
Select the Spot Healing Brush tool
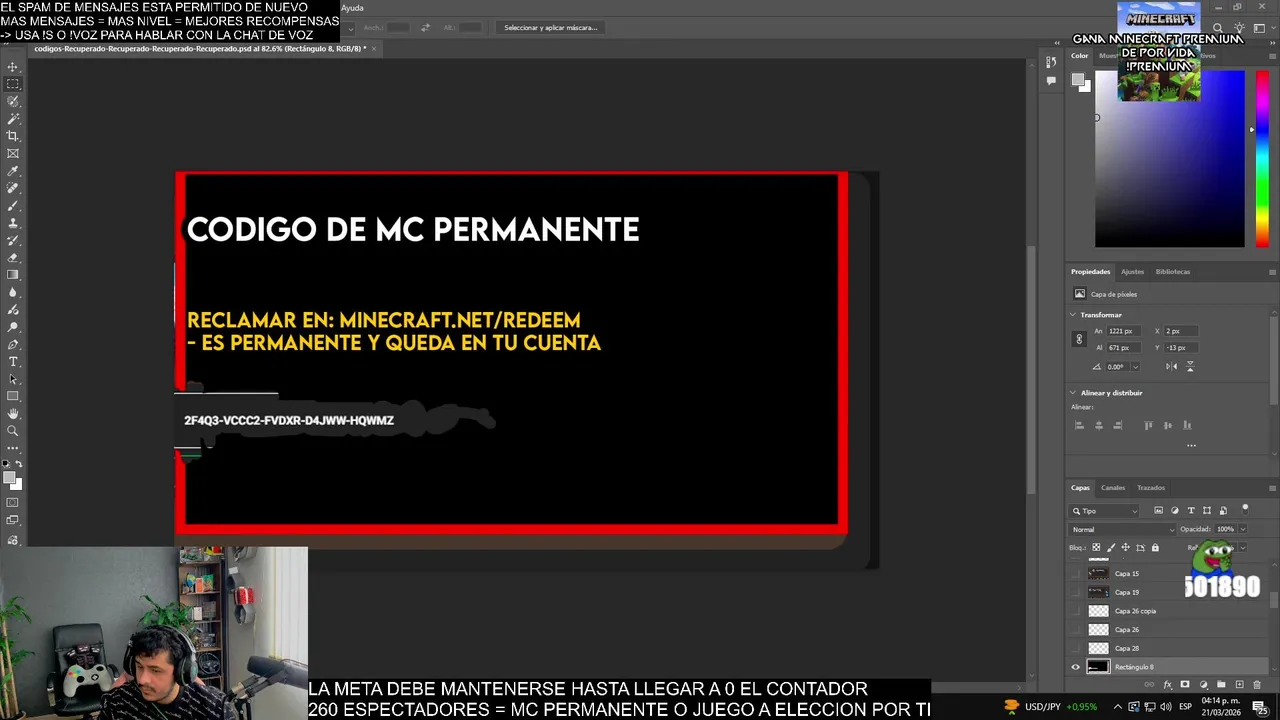coord(13,188)
